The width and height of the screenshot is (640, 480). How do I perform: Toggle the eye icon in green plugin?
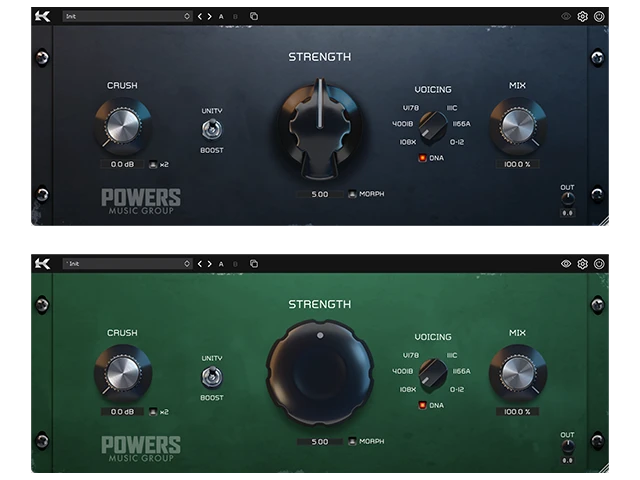(x=566, y=264)
